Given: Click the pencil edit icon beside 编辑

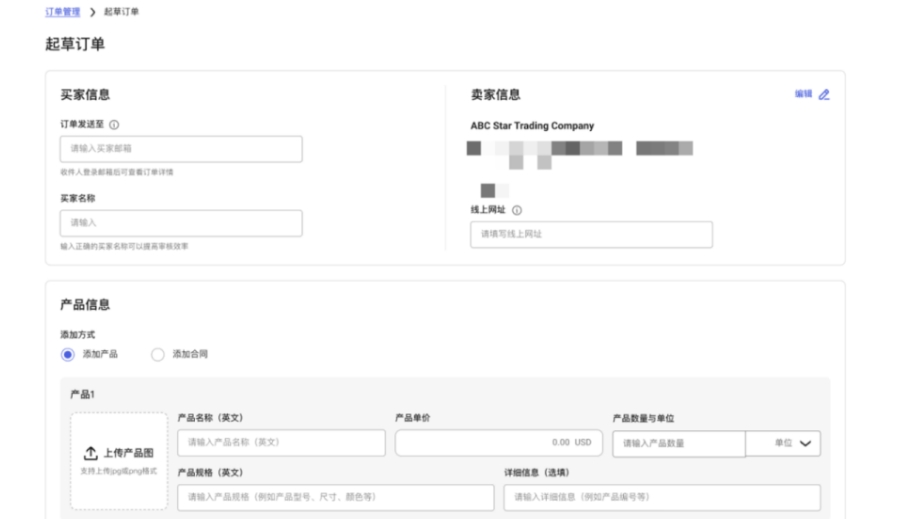Looking at the screenshot, I should pos(824,95).
